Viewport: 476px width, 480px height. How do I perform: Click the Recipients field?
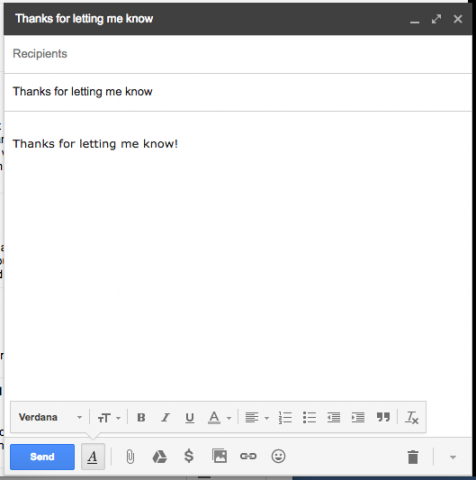pyautogui.click(x=238, y=54)
